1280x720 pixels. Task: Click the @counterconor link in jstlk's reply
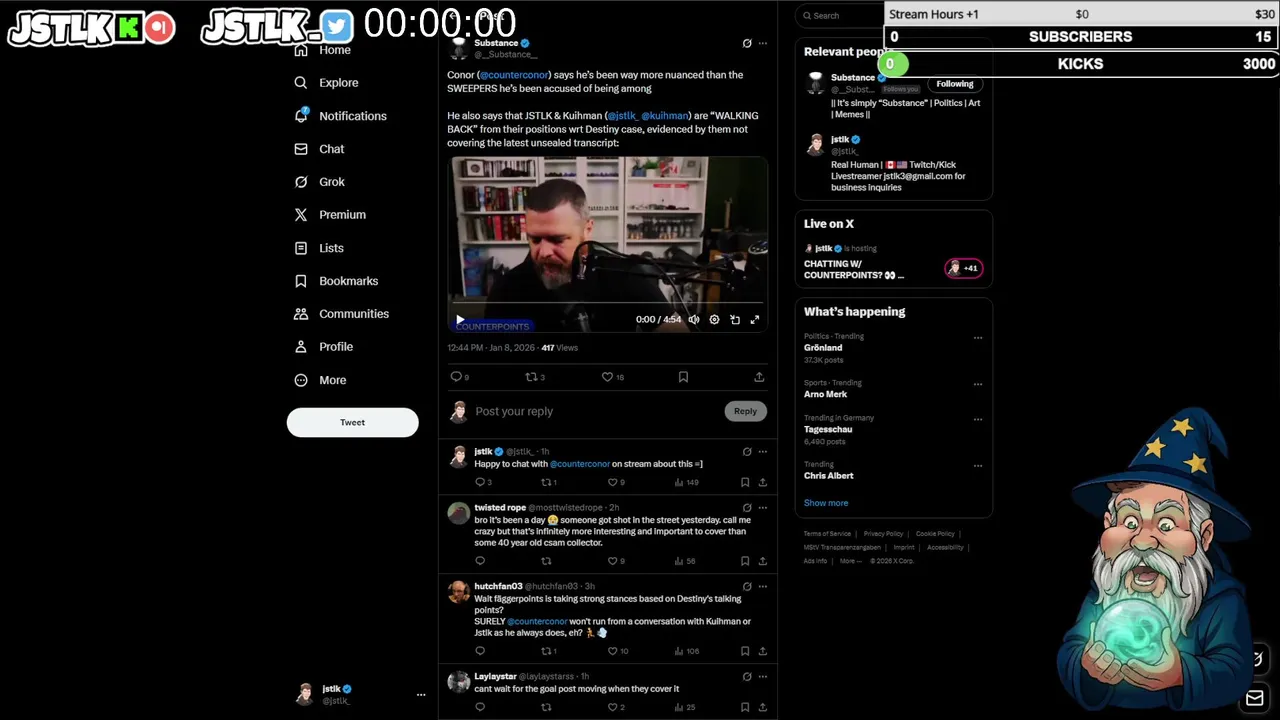click(x=580, y=464)
